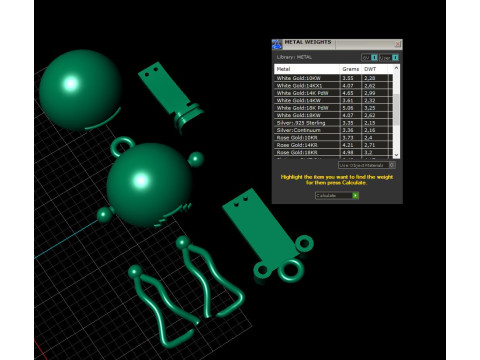Toggle the User library option
480x360 pixels.
tap(389, 58)
